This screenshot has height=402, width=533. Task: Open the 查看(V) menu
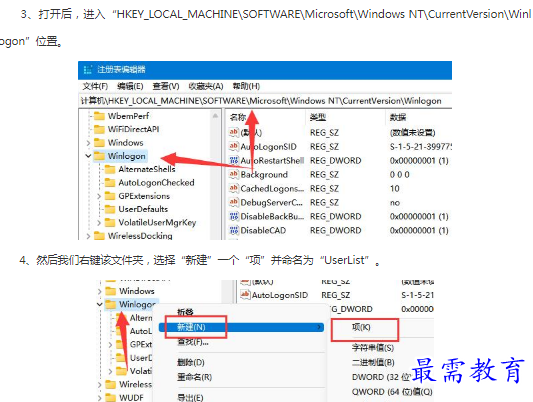point(166,86)
